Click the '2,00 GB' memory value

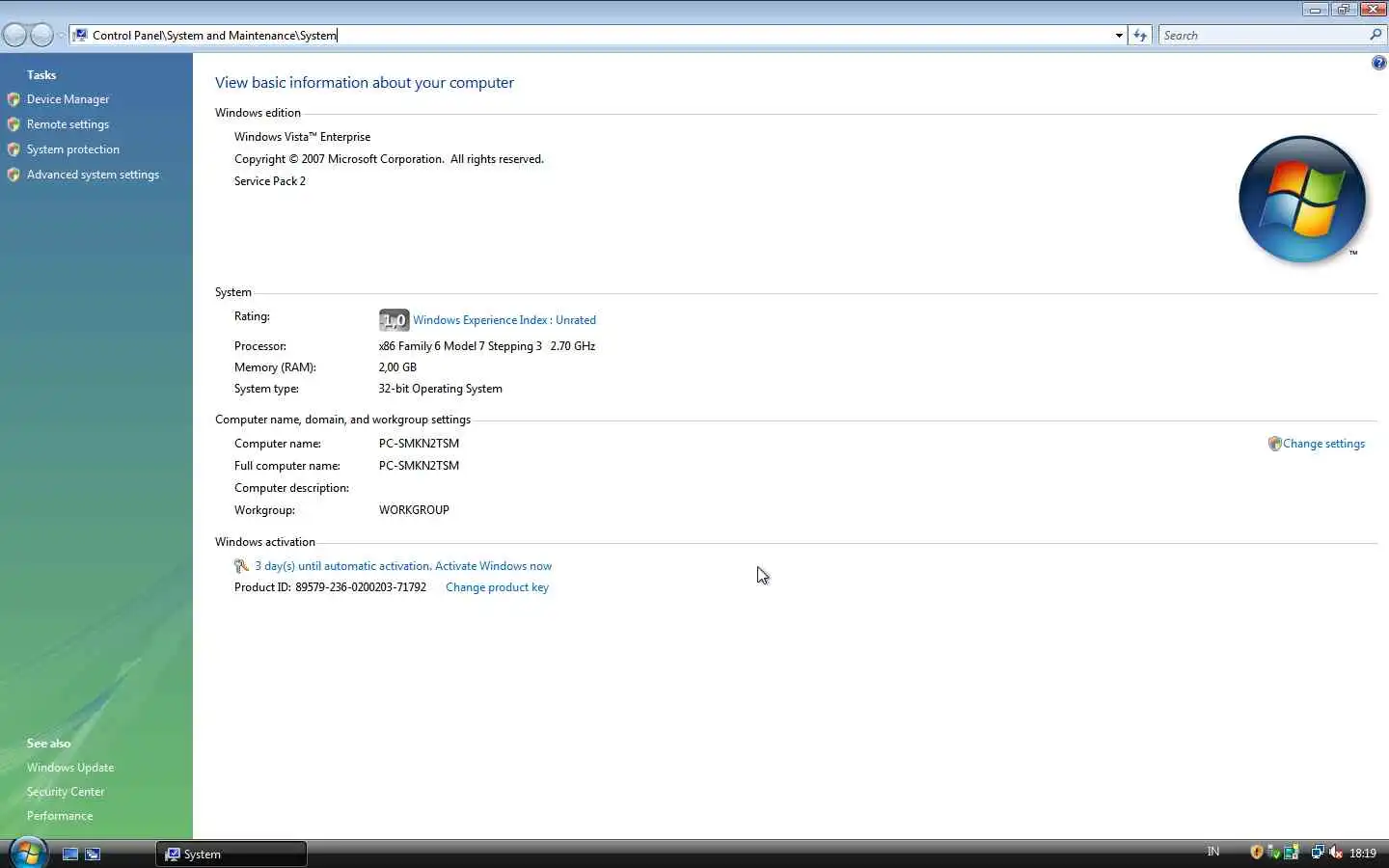coord(397,367)
